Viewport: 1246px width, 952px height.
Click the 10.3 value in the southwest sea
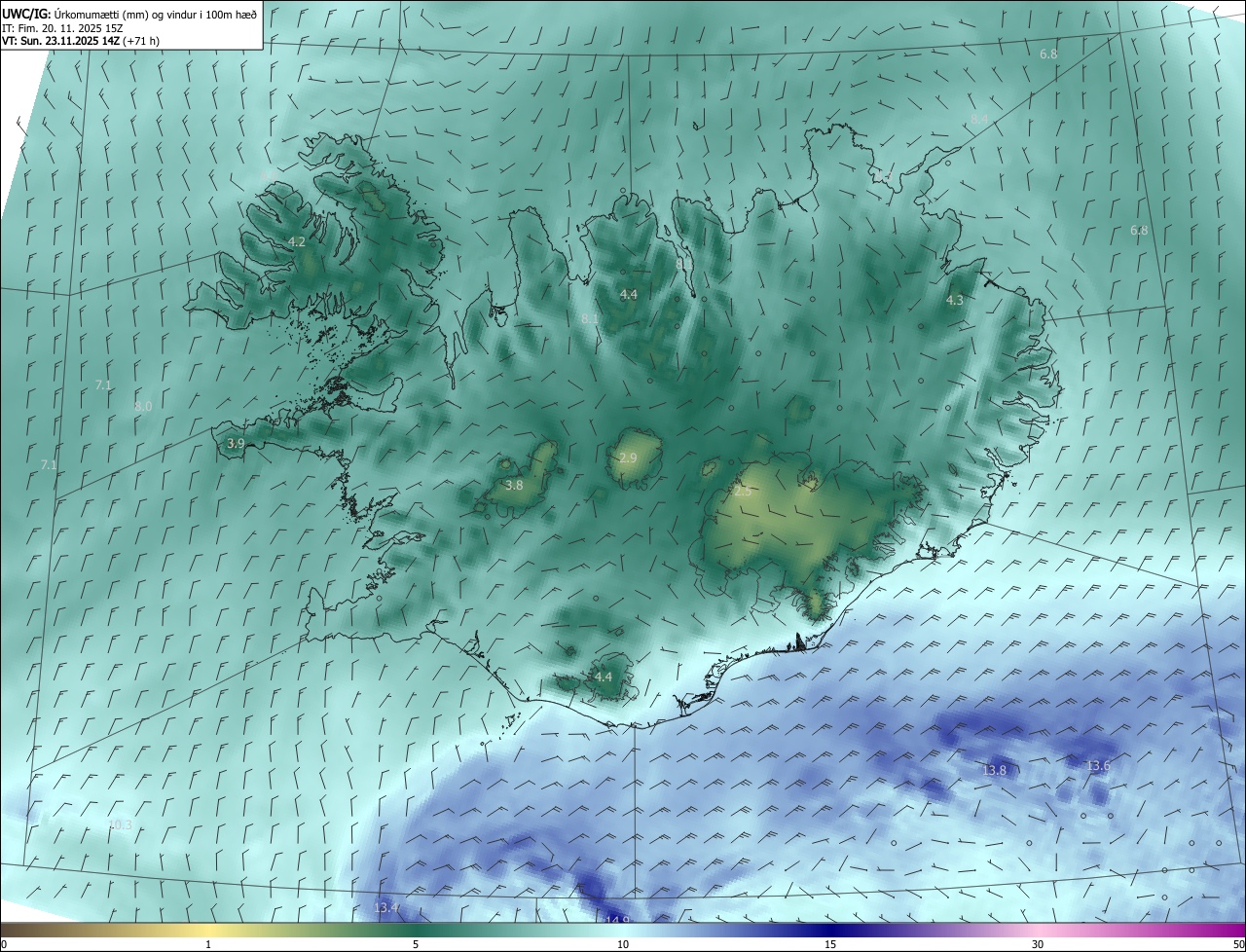[120, 824]
